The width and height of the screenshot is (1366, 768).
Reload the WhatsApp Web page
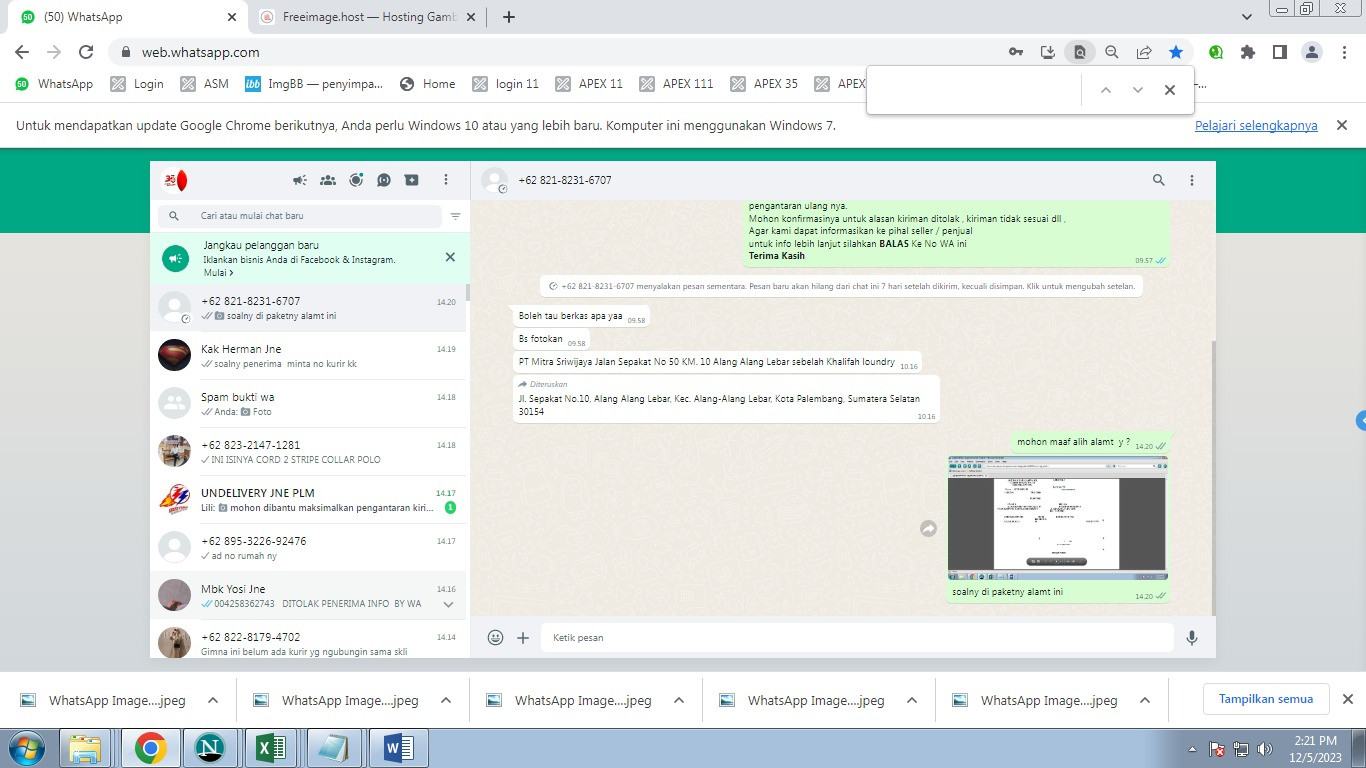click(x=86, y=52)
